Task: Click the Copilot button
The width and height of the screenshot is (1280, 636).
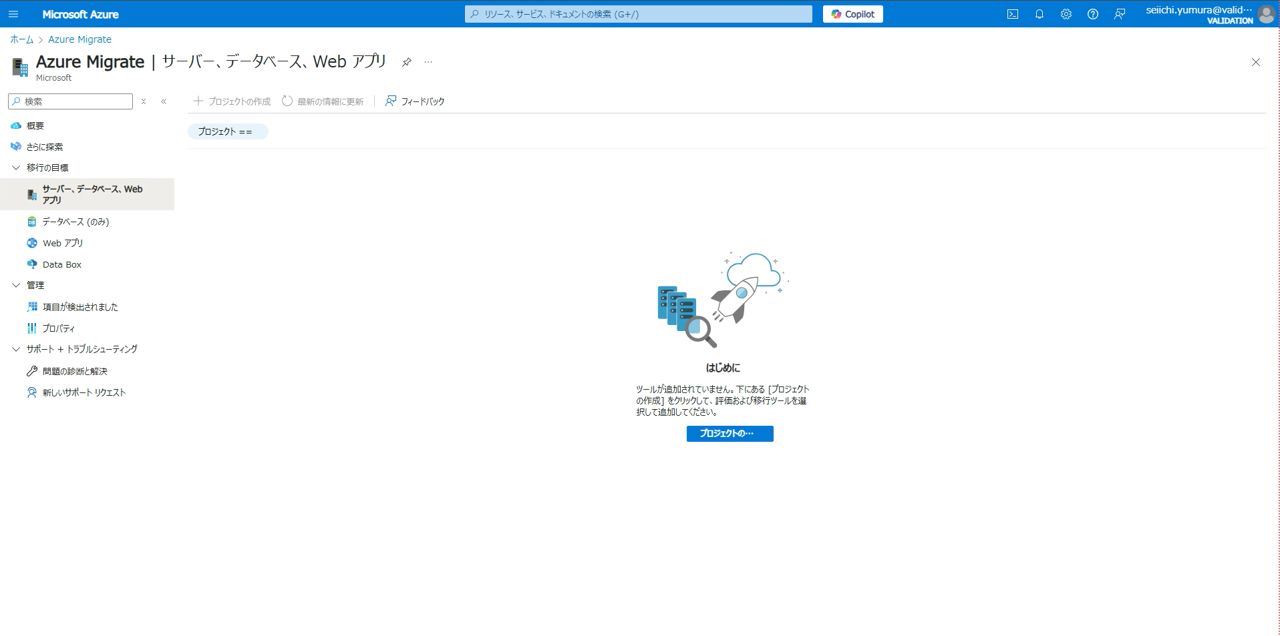Action: [852, 14]
